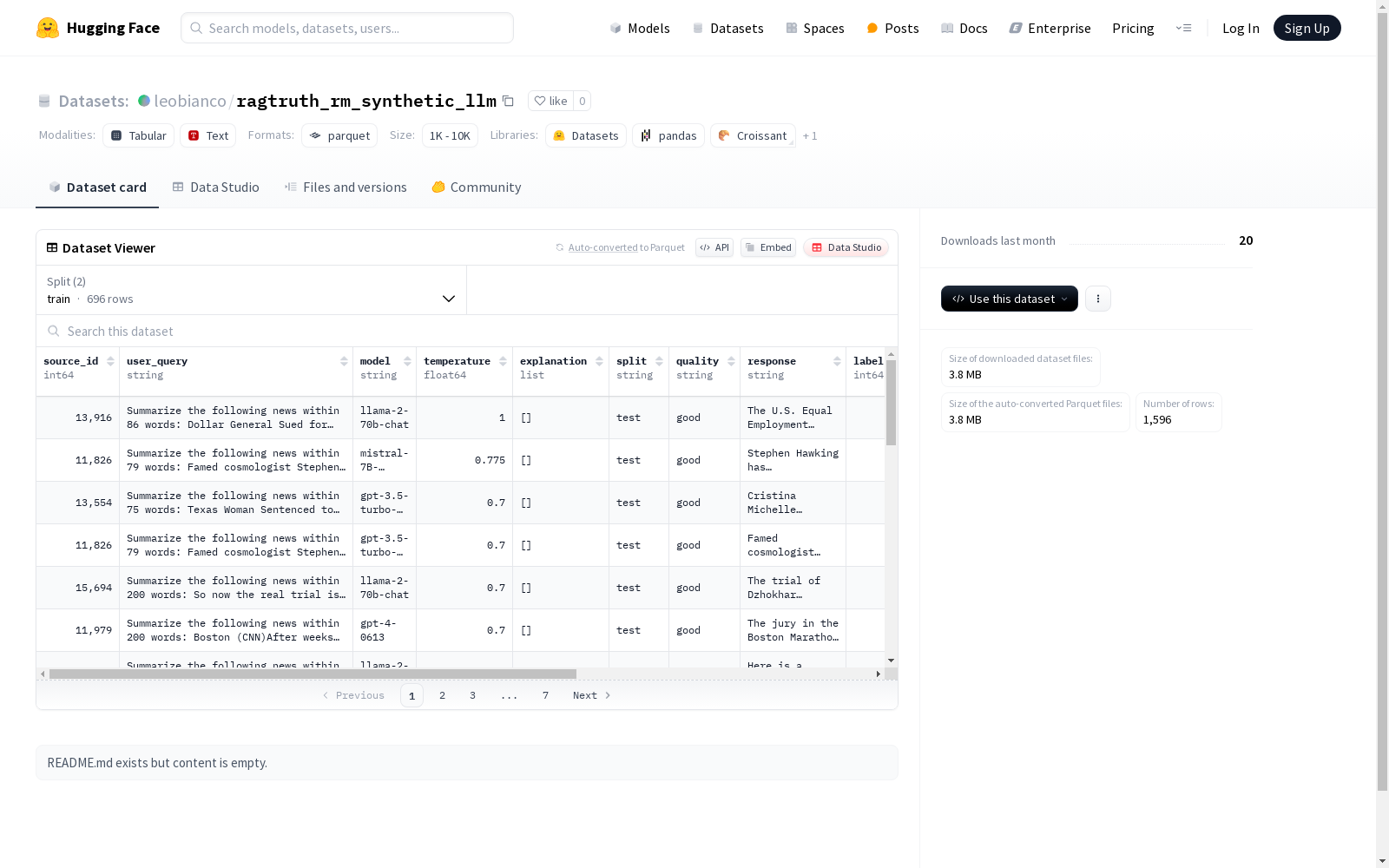Screen dimensions: 1389x868
Task: Switch to the Data Studio tab
Action: pyautogui.click(x=215, y=187)
